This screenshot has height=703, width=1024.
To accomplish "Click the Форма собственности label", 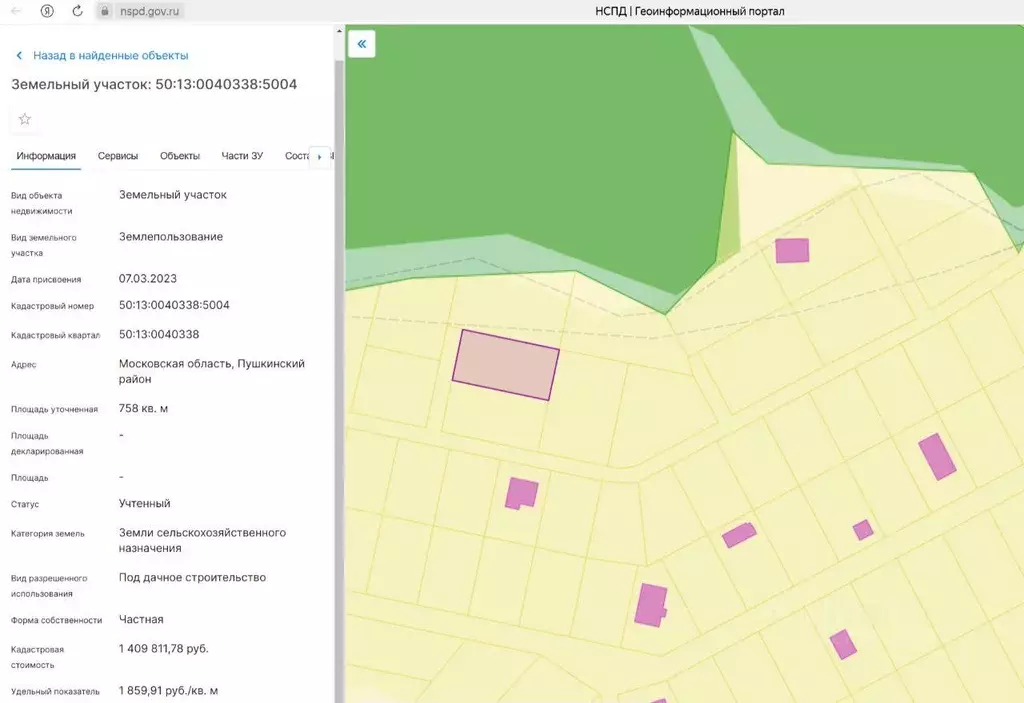I will tap(56, 620).
